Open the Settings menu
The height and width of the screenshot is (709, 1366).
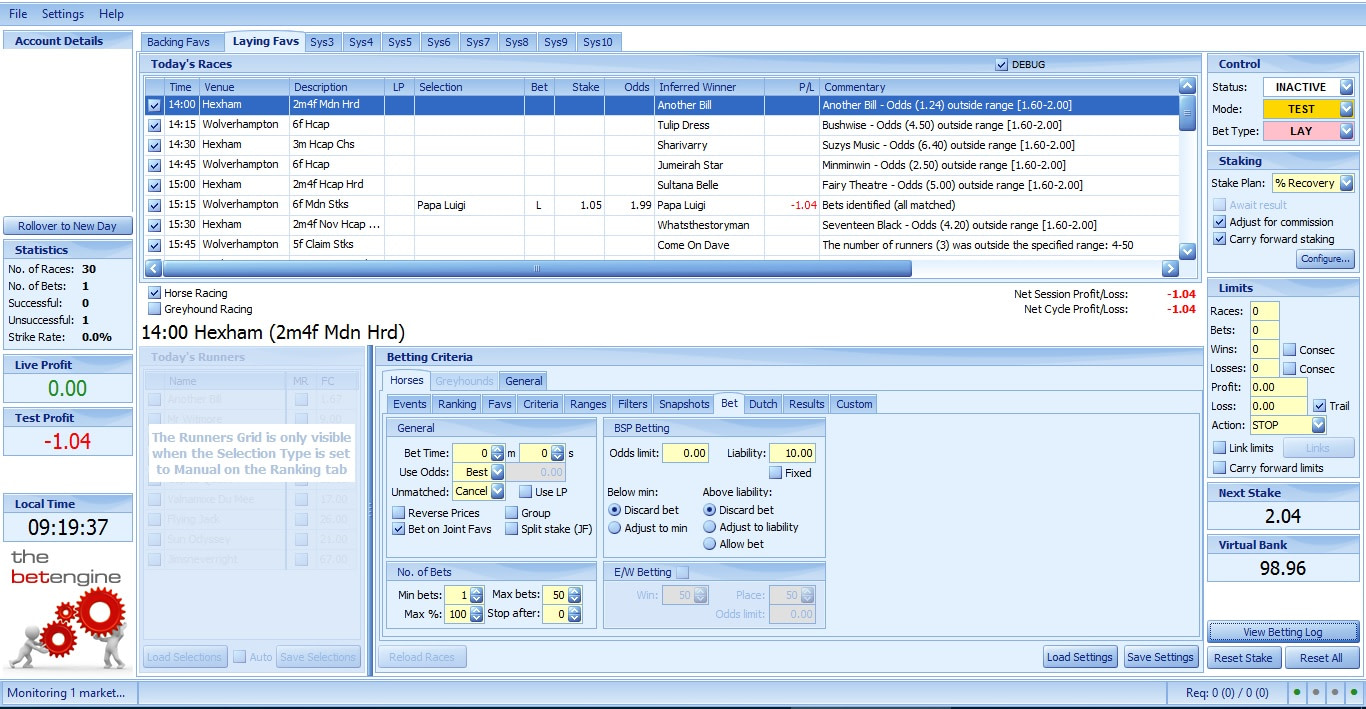point(63,14)
